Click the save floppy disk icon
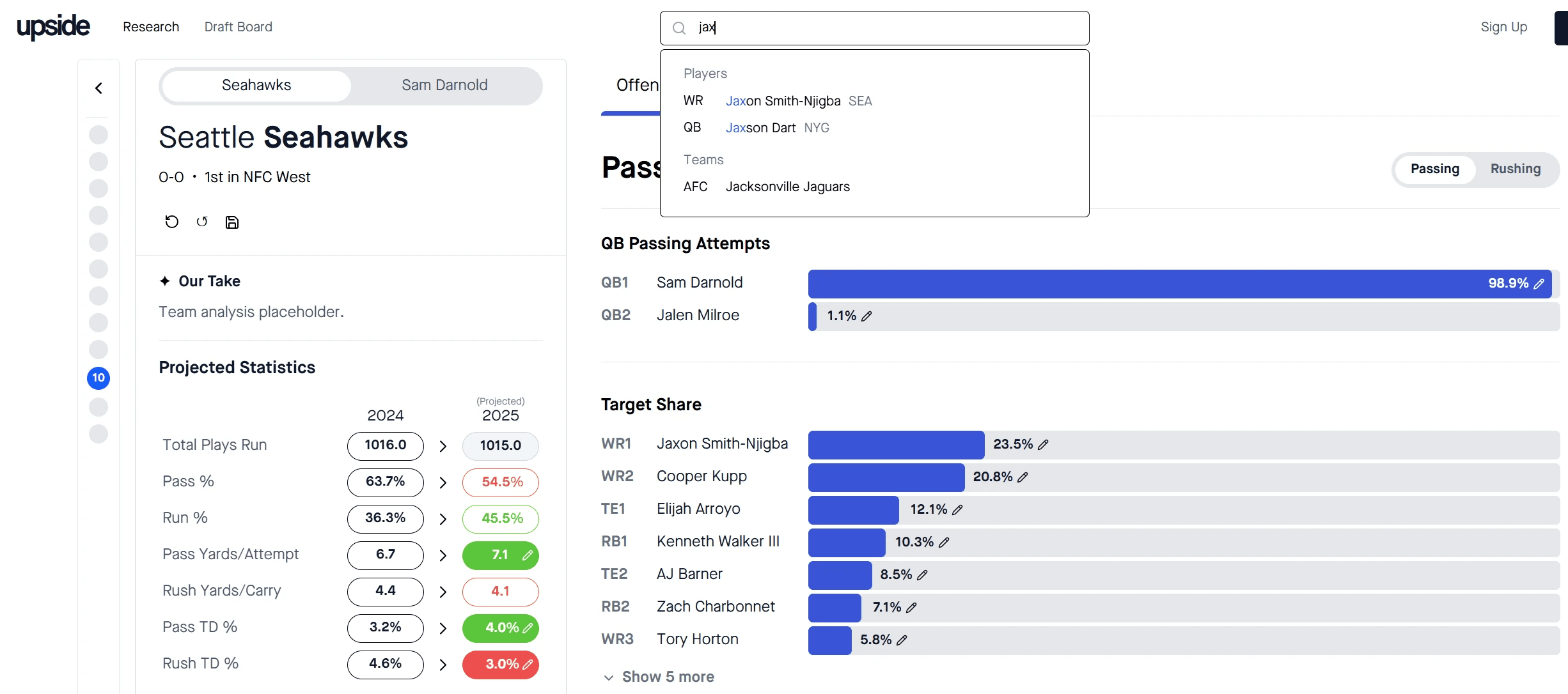The width and height of the screenshot is (1568, 694). [232, 222]
